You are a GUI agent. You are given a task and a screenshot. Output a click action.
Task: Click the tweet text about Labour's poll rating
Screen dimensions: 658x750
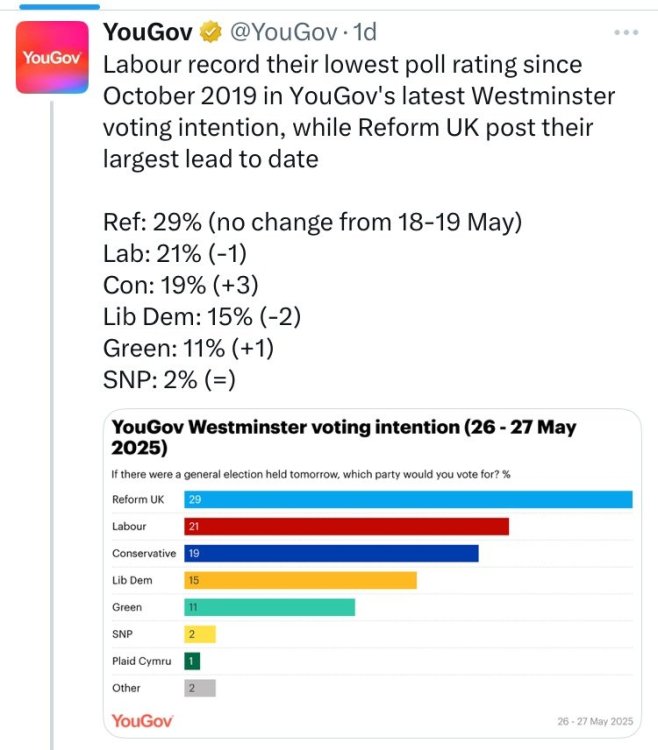coord(359,111)
